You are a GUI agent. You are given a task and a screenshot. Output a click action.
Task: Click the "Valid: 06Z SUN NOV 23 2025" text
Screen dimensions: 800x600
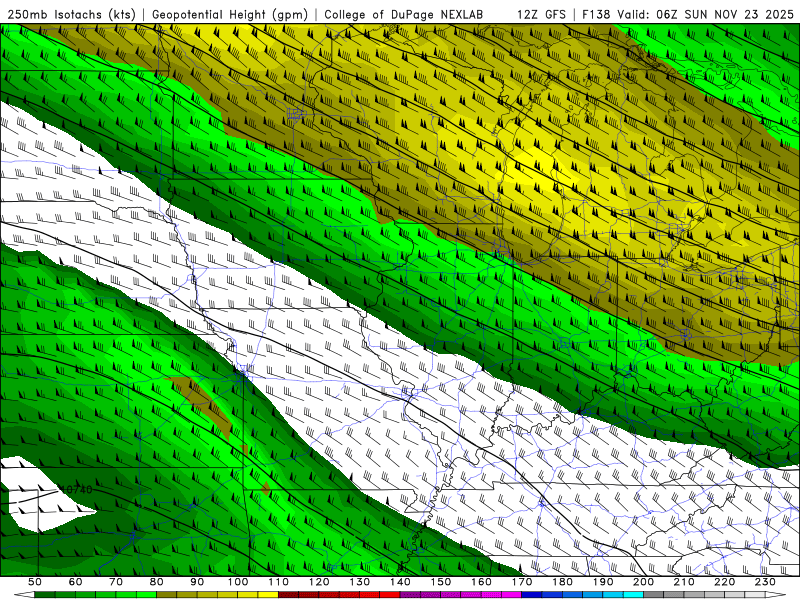[705, 14]
